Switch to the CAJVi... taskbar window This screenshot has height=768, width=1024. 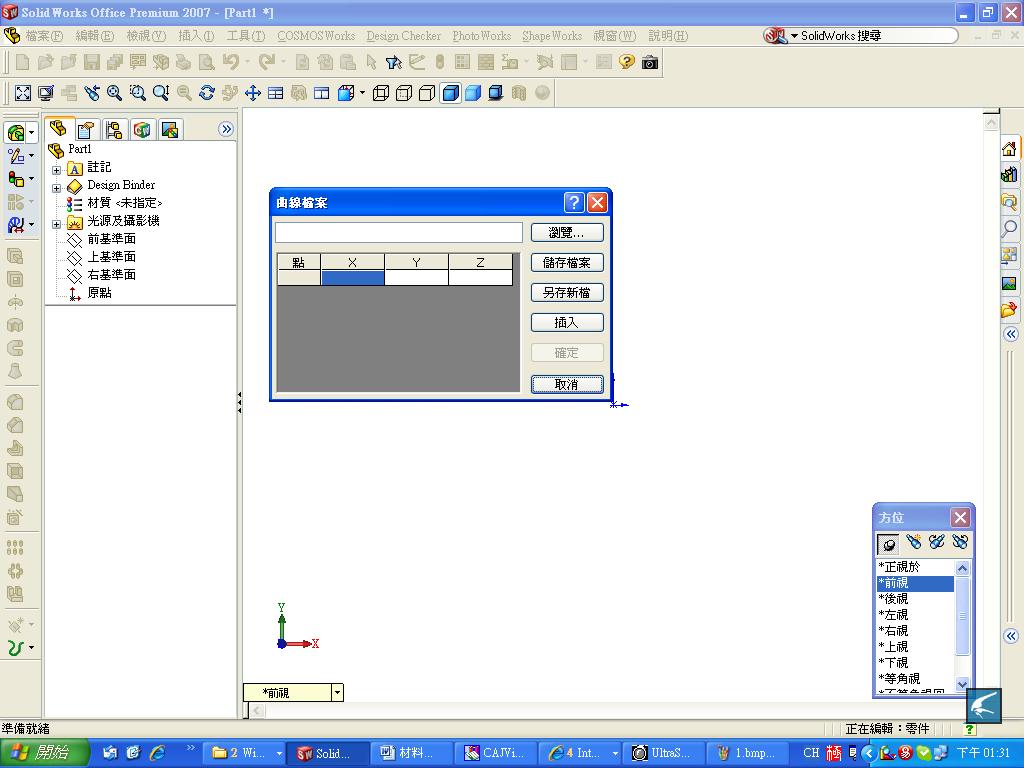tap(495, 753)
